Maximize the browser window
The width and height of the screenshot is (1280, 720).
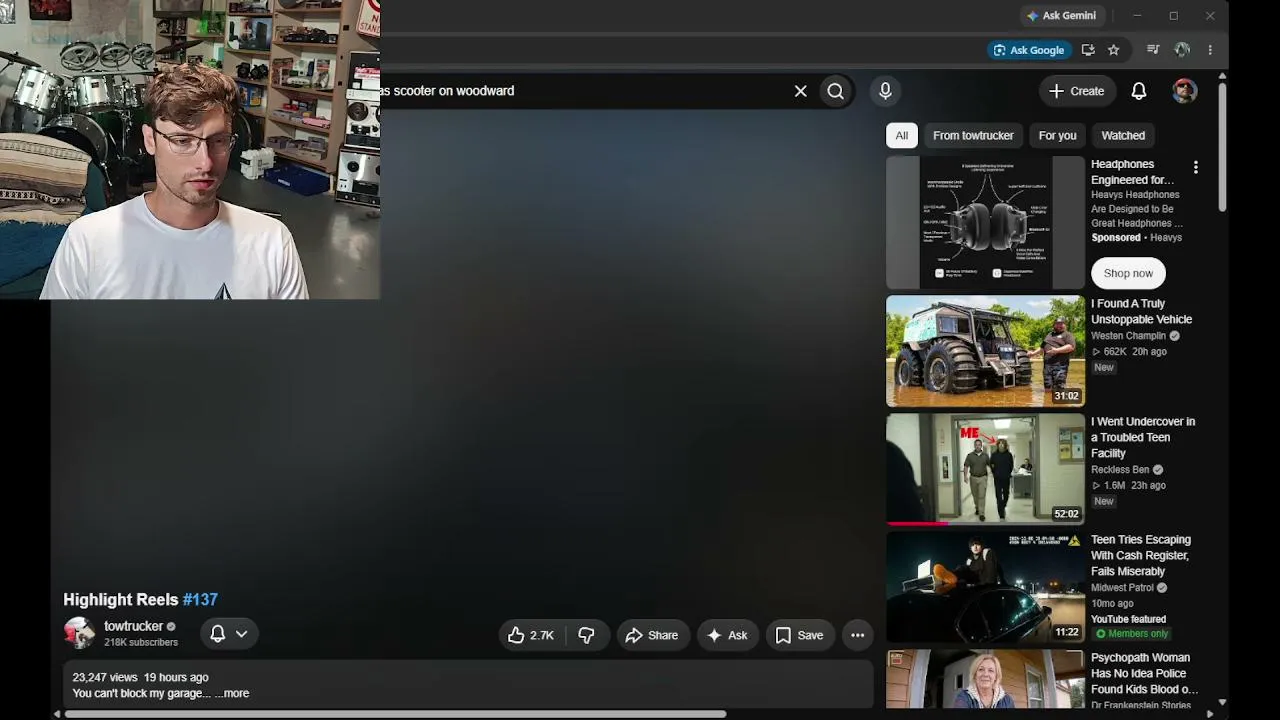click(x=1173, y=15)
